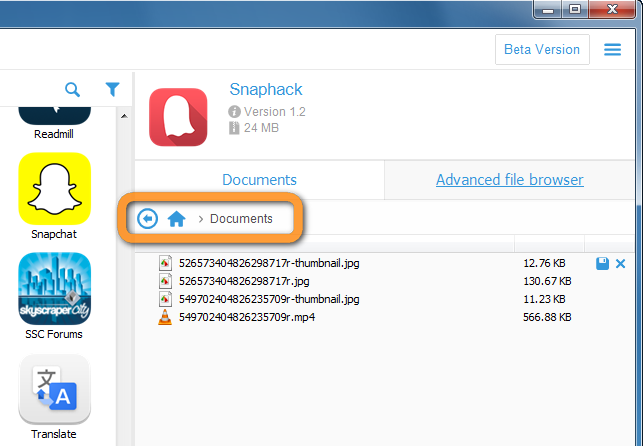Screen dimensions: 643x446
Task: Click the app list scrollbar up arrow
Action: pos(124,116)
